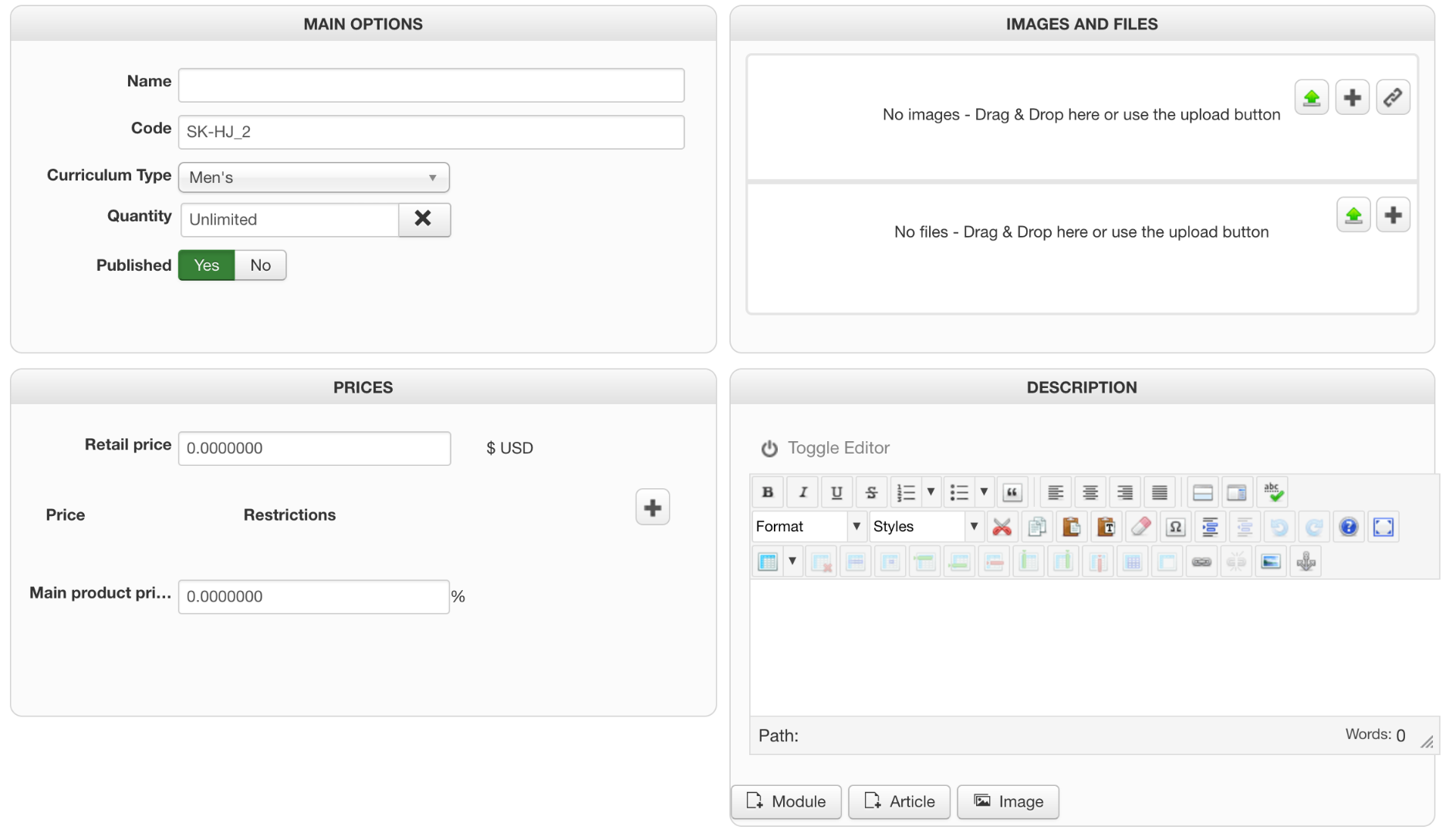Insert special character (Omega) icon
Image resolution: width=1456 pixels, height=833 pixels.
click(x=1175, y=527)
